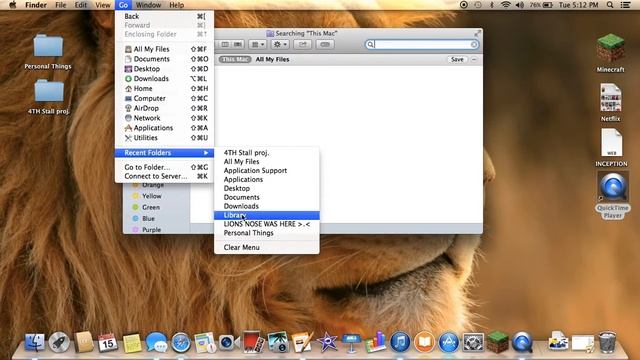Choose Utilities in the Go menu
640x360 pixels.
(164, 138)
